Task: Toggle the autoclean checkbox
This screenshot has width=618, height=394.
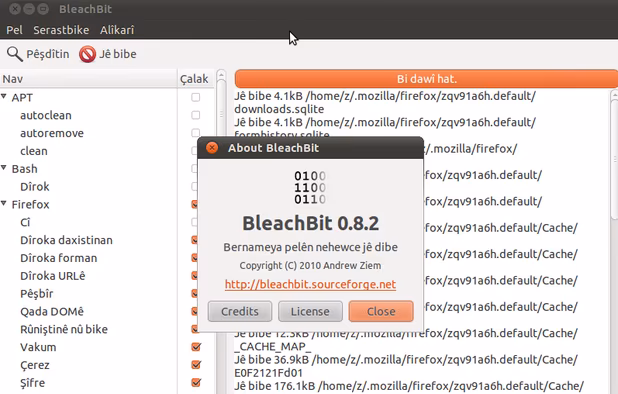Action: tap(195, 115)
